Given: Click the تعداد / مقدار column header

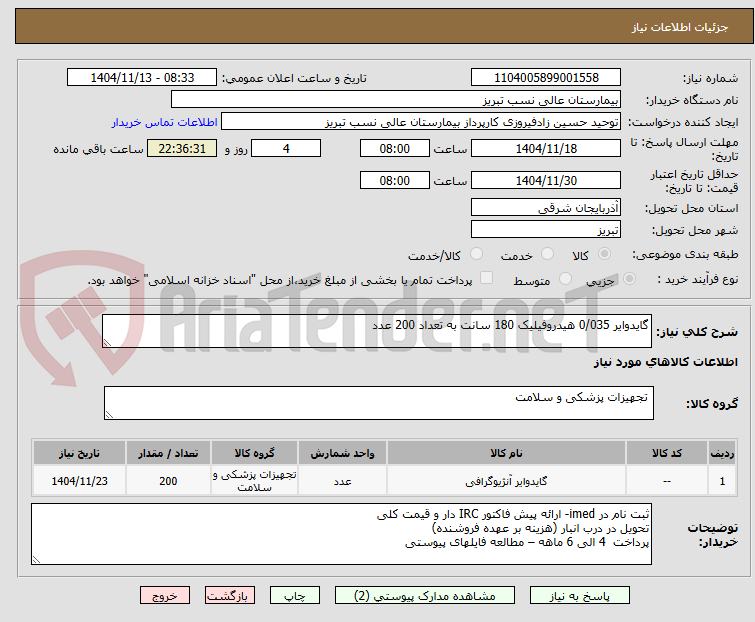Looking at the screenshot, I should tap(168, 453).
